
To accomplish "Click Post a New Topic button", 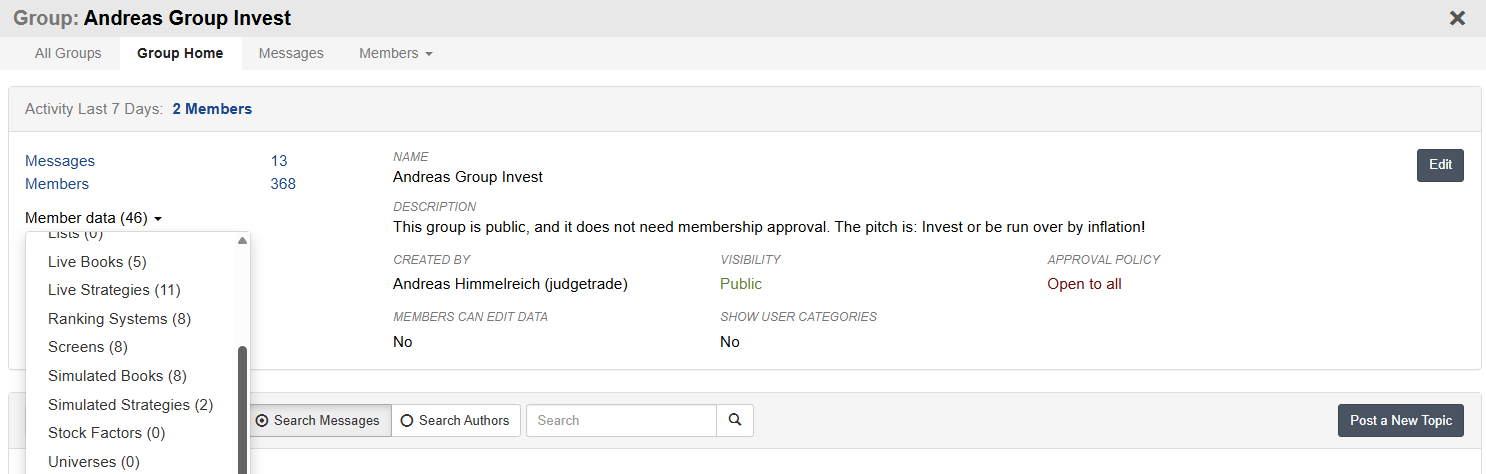I will [1401, 421].
